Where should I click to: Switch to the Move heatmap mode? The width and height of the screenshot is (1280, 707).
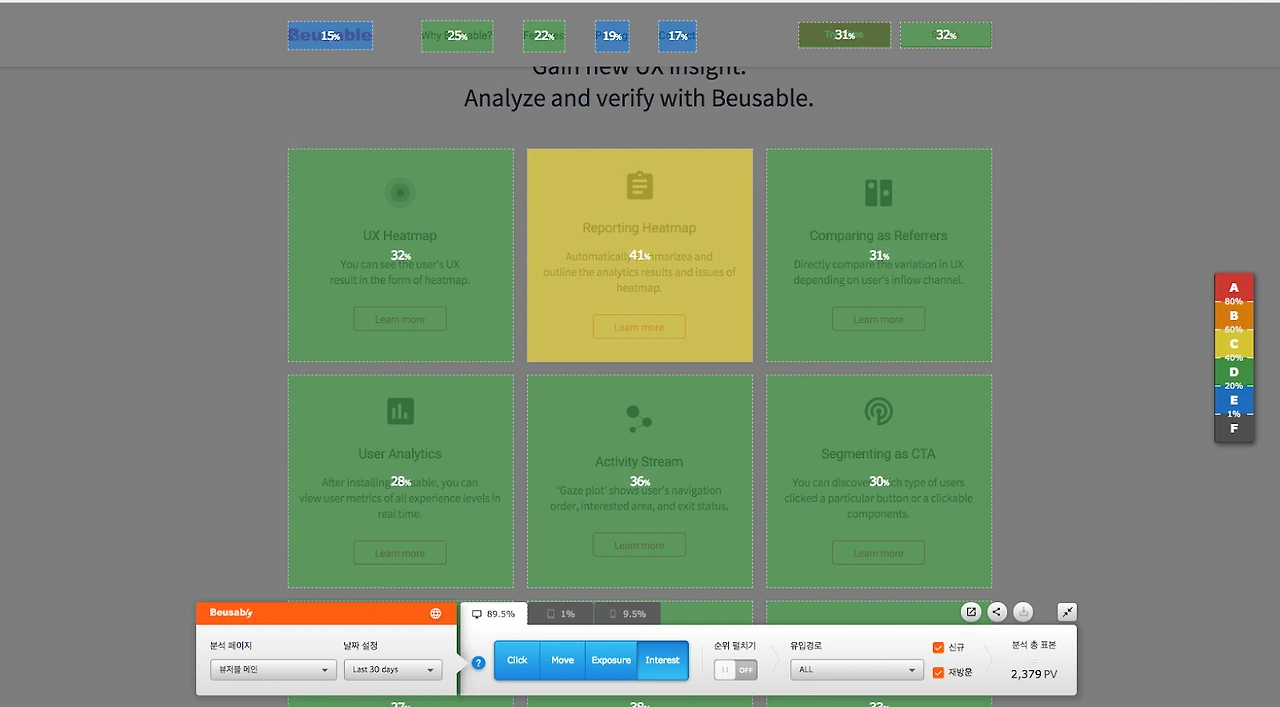563,660
